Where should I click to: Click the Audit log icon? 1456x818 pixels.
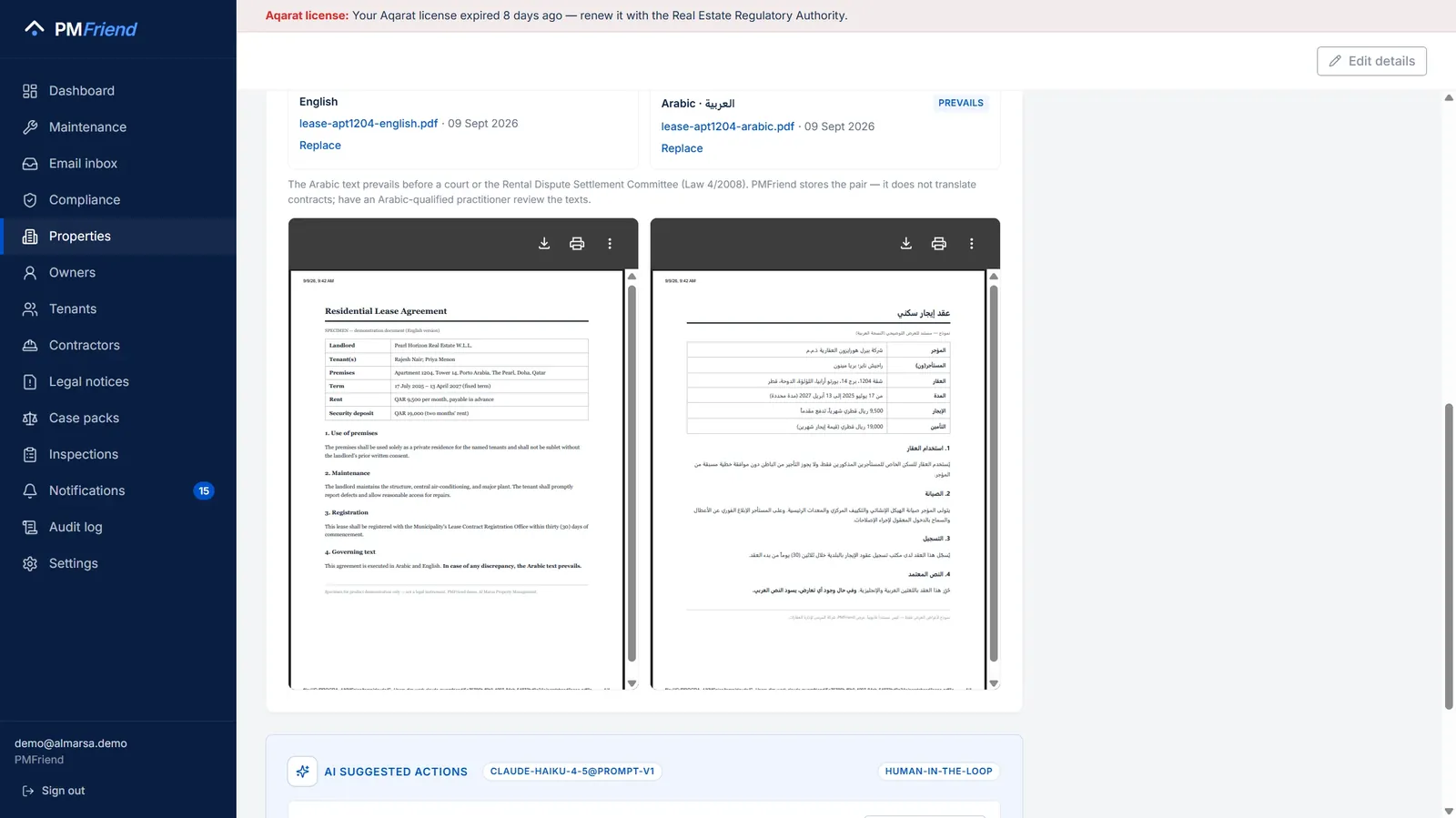pos(30,527)
